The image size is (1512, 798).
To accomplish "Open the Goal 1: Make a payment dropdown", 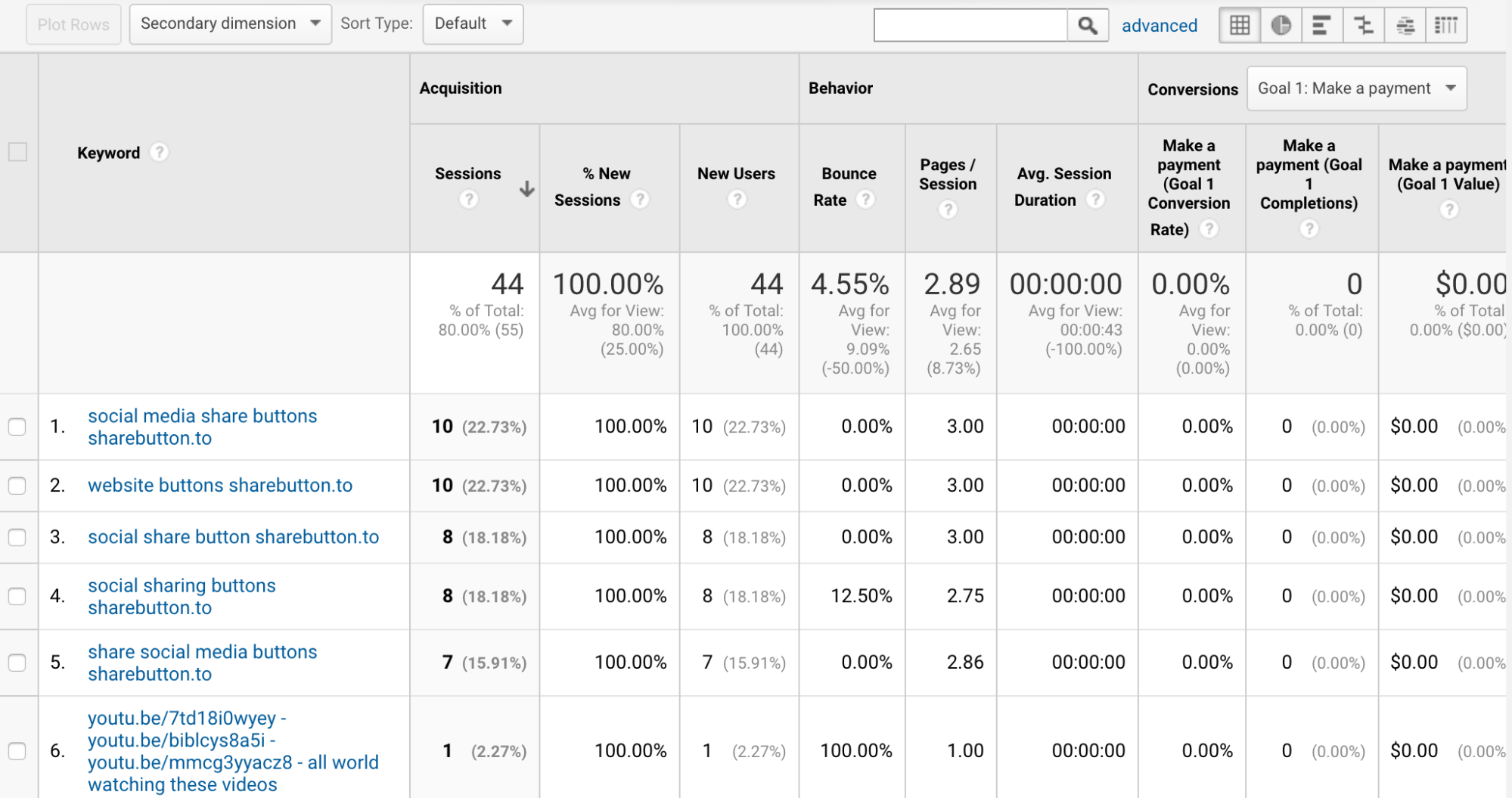I will (1356, 88).
